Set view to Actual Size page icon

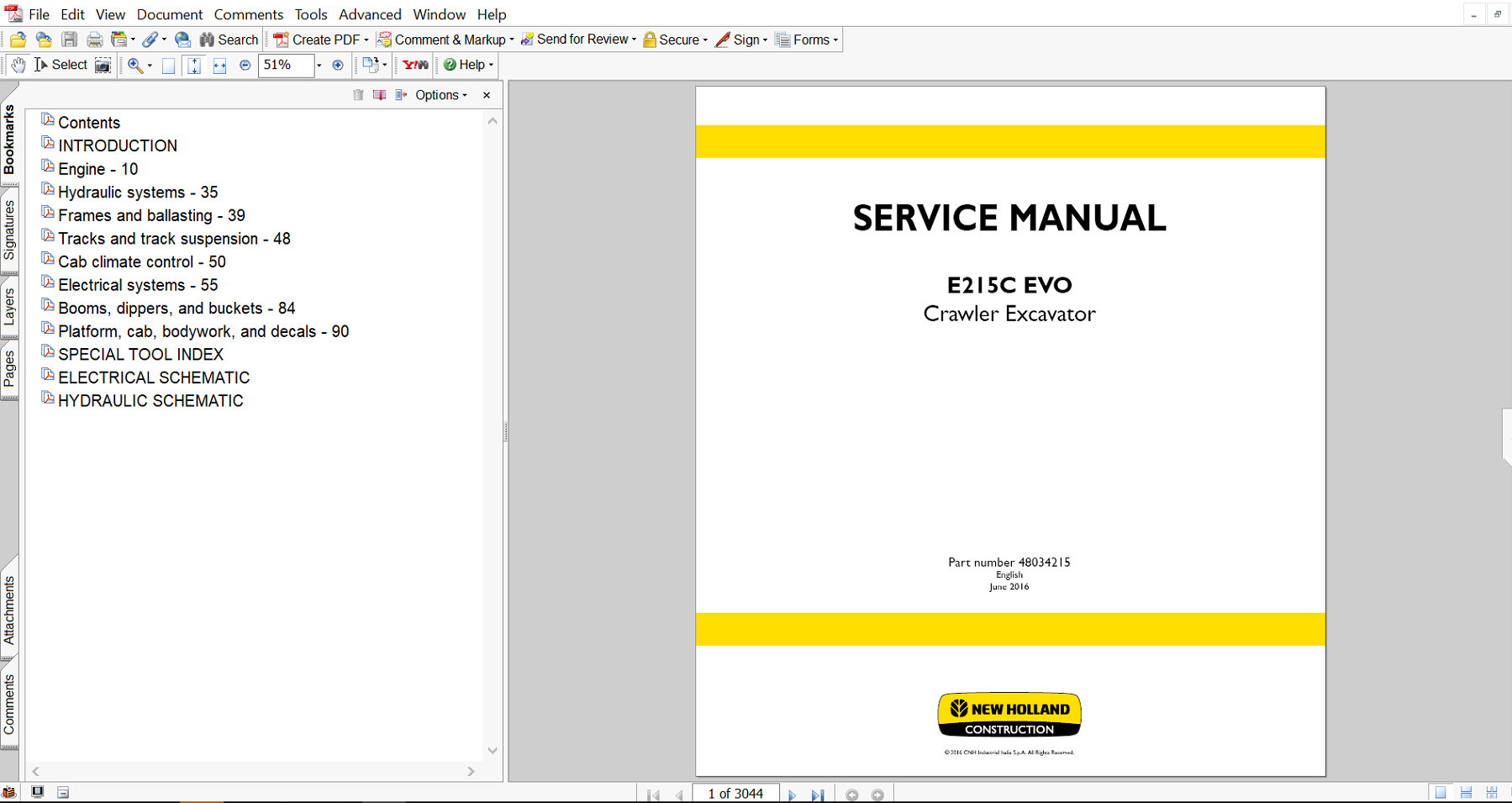pos(169,66)
